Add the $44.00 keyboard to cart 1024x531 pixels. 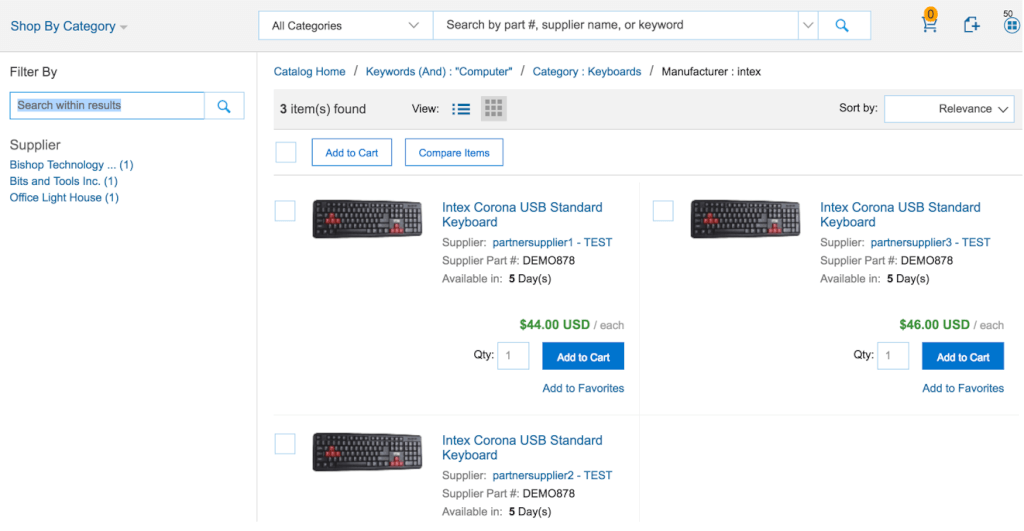pos(583,357)
